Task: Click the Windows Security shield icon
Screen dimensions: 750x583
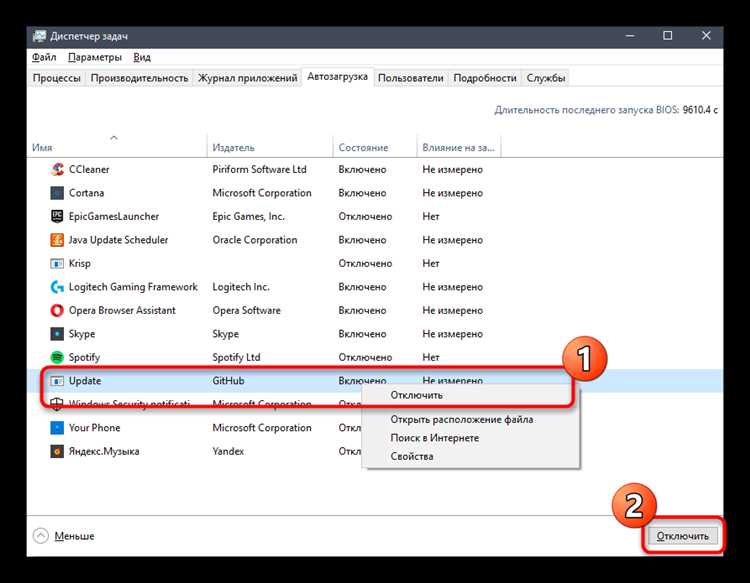Action: 57,404
